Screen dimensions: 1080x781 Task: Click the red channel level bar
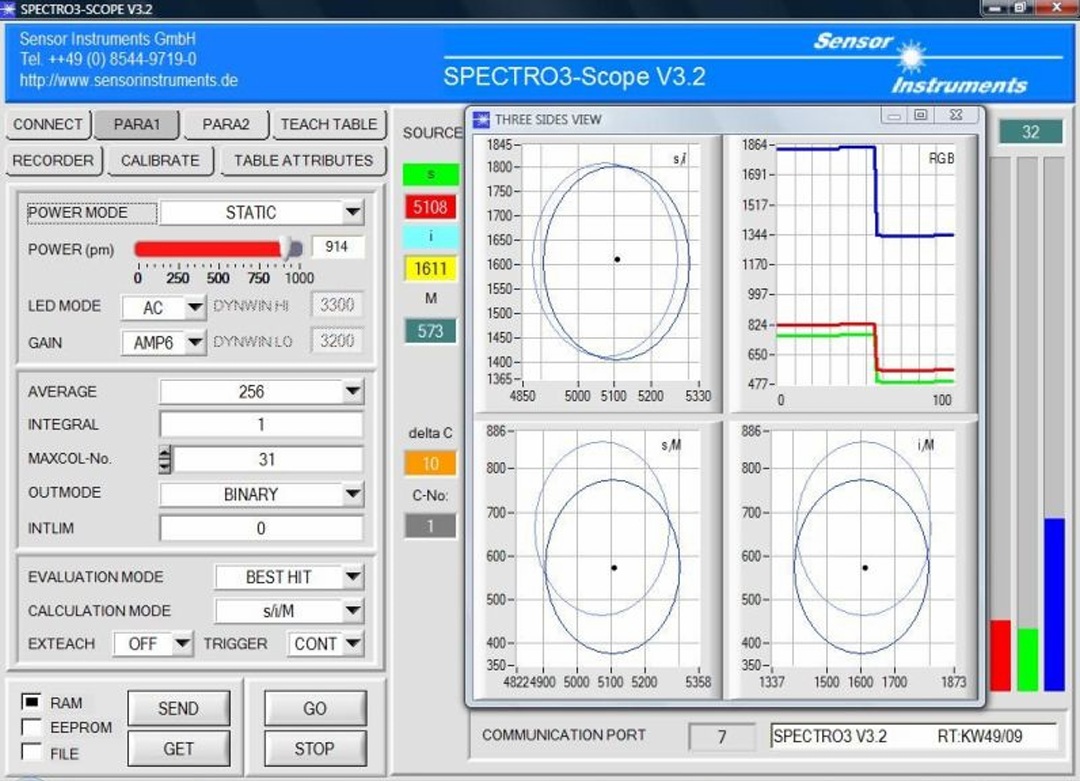point(1000,655)
